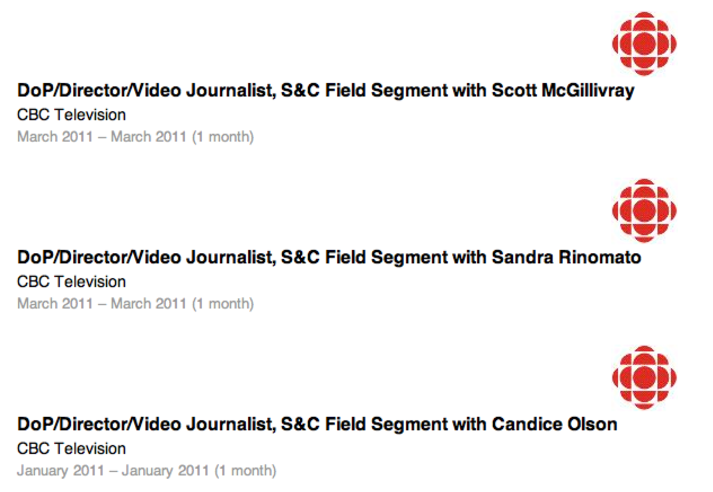This screenshot has height=492, width=713.
Task: Click the name Candice Olson in the heading
Action: click(555, 424)
